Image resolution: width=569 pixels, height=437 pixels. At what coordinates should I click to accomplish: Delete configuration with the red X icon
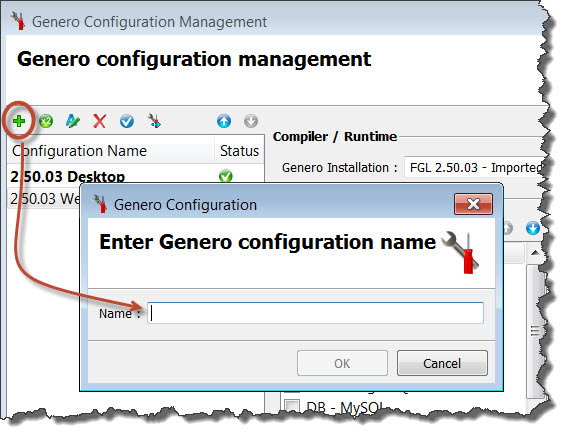[x=99, y=121]
